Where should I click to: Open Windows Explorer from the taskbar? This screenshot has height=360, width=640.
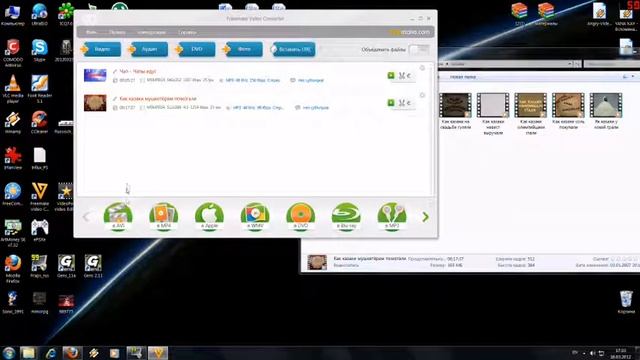click(x=28, y=353)
